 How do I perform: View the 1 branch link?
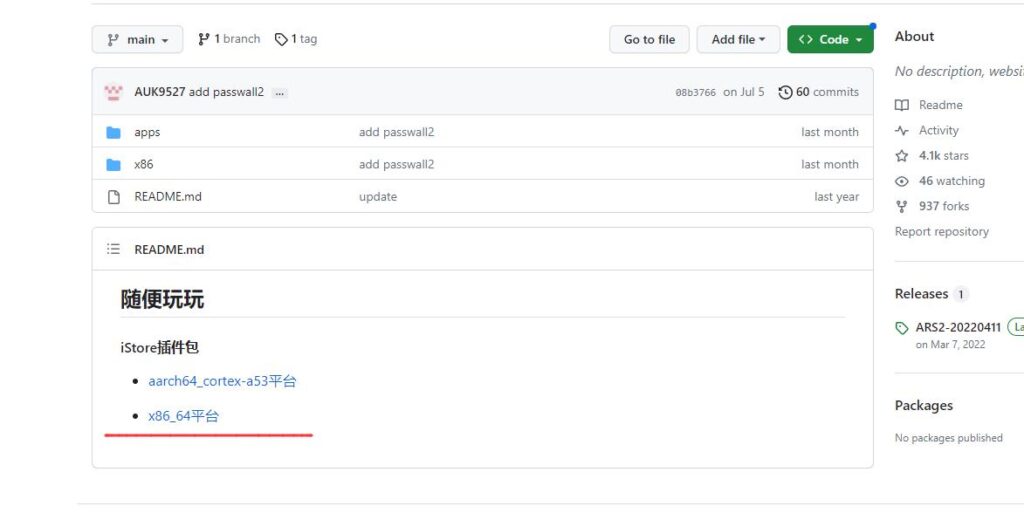(x=229, y=39)
